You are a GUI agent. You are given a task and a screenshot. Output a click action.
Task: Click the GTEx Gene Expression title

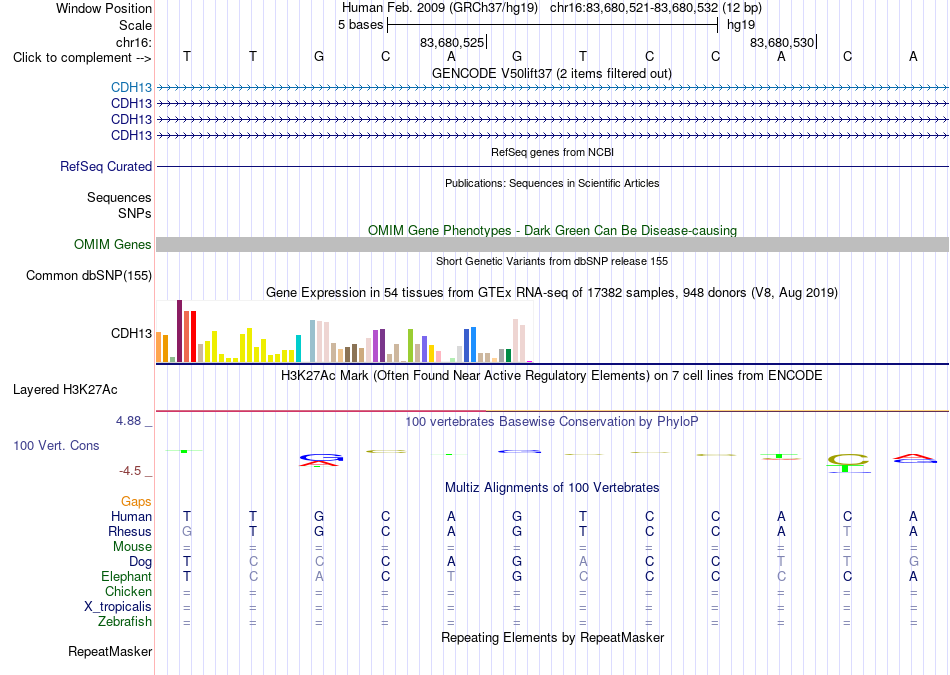click(552, 293)
